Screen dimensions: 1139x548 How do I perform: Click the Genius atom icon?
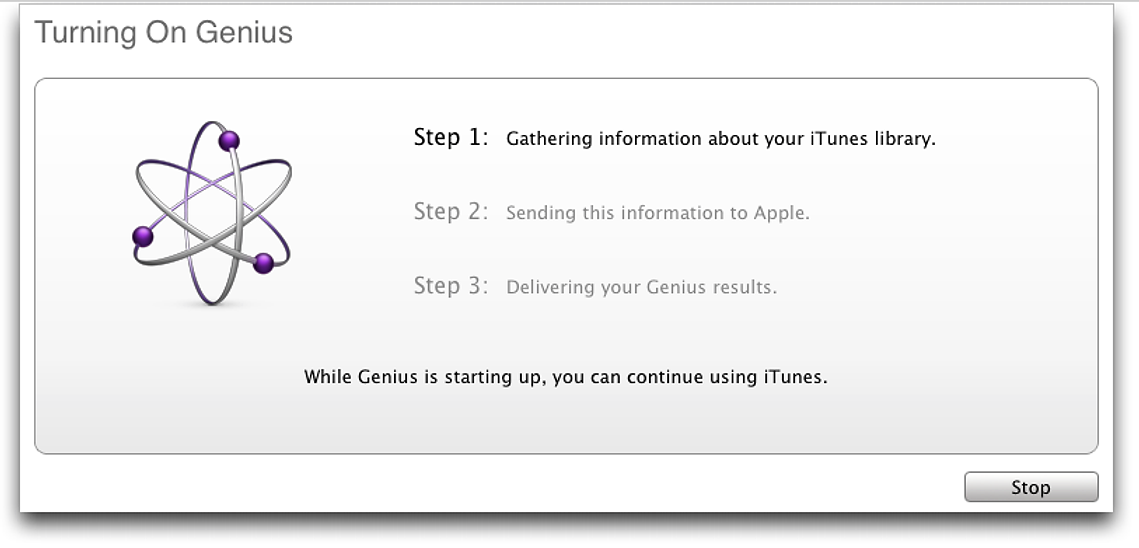coord(212,213)
